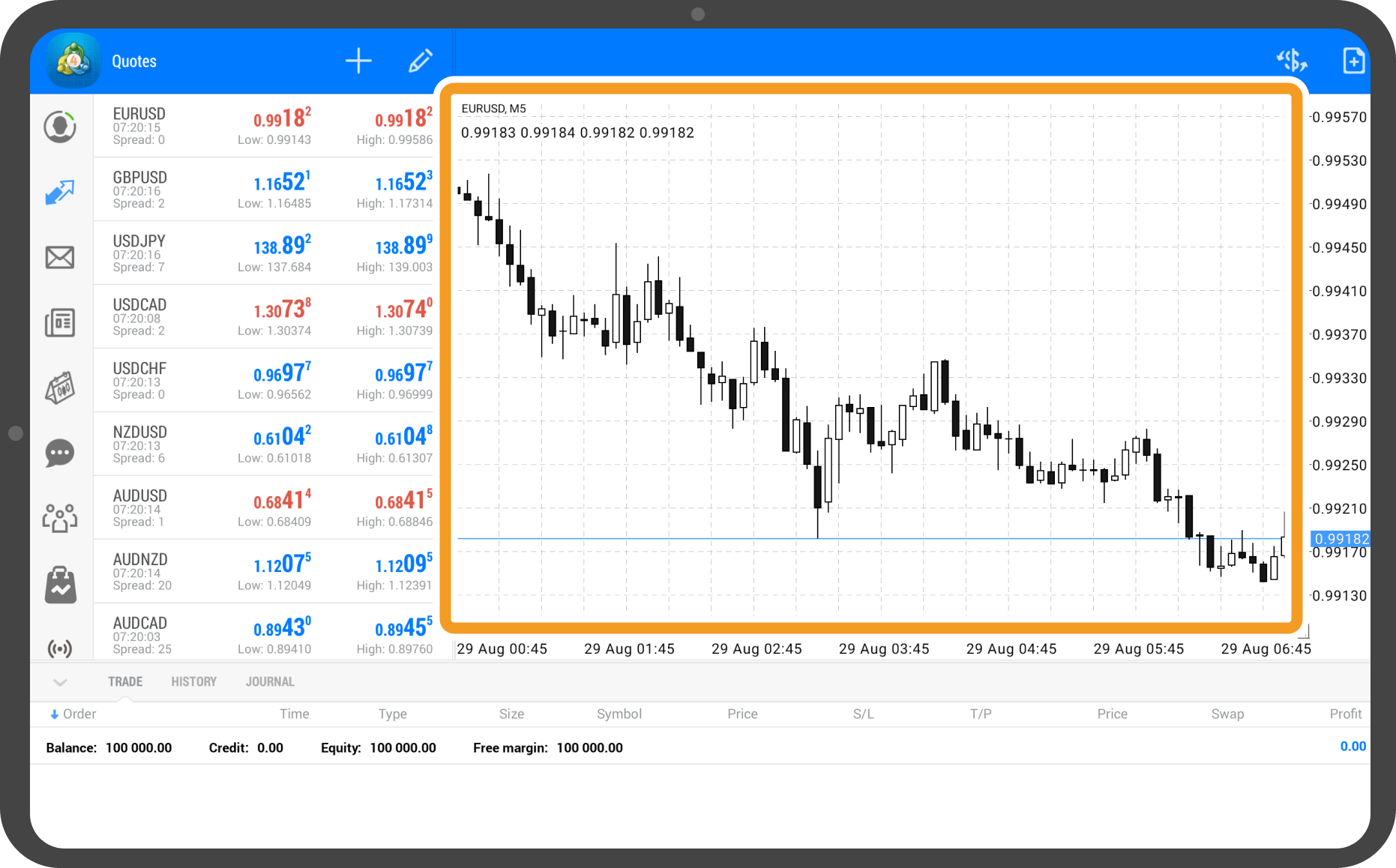The height and width of the screenshot is (868, 1396).
Task: Open the mailbox envelope icon in sidebar
Action: pyautogui.click(x=60, y=257)
